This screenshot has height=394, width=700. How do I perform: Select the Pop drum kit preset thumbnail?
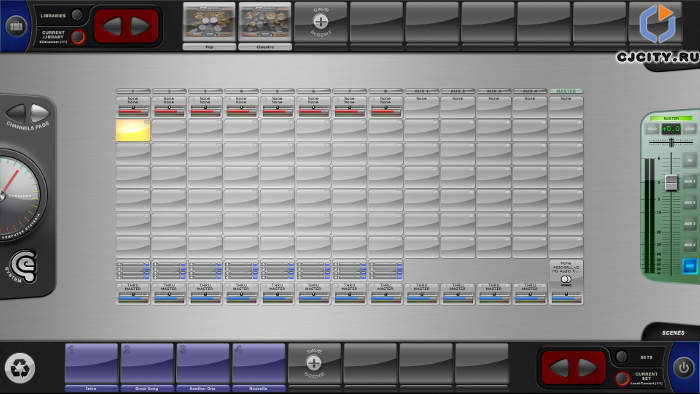[209, 22]
